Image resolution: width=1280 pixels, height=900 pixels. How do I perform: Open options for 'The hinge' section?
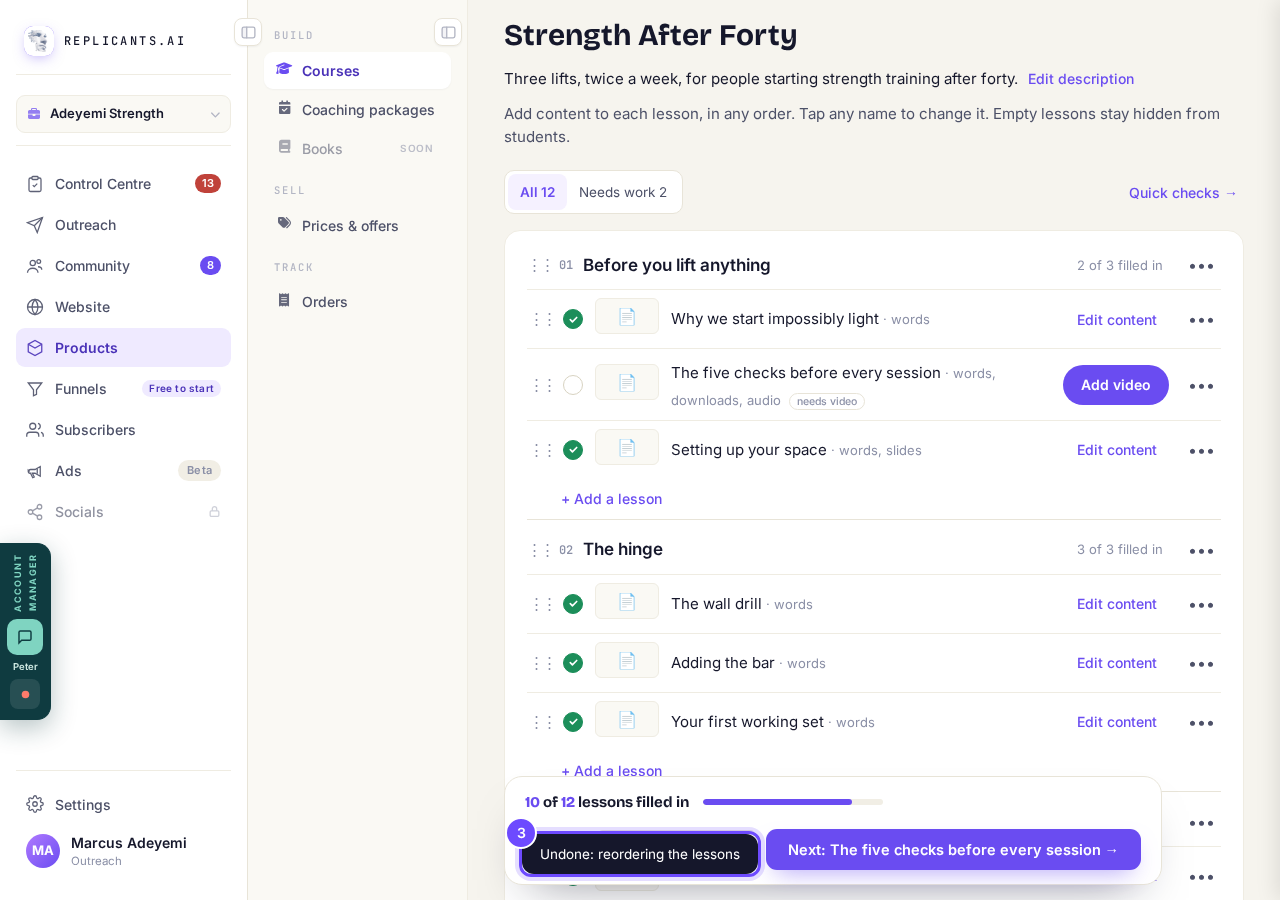click(1201, 550)
